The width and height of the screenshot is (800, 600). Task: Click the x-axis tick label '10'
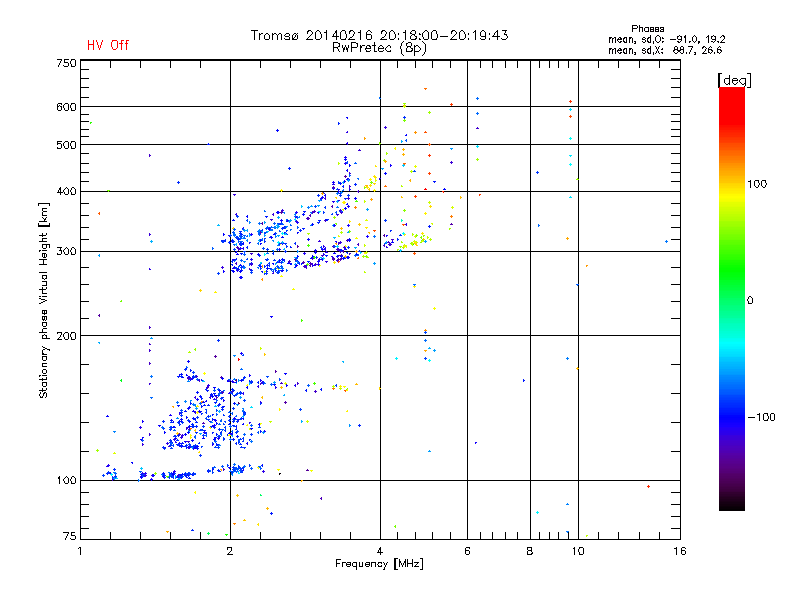[x=578, y=551]
